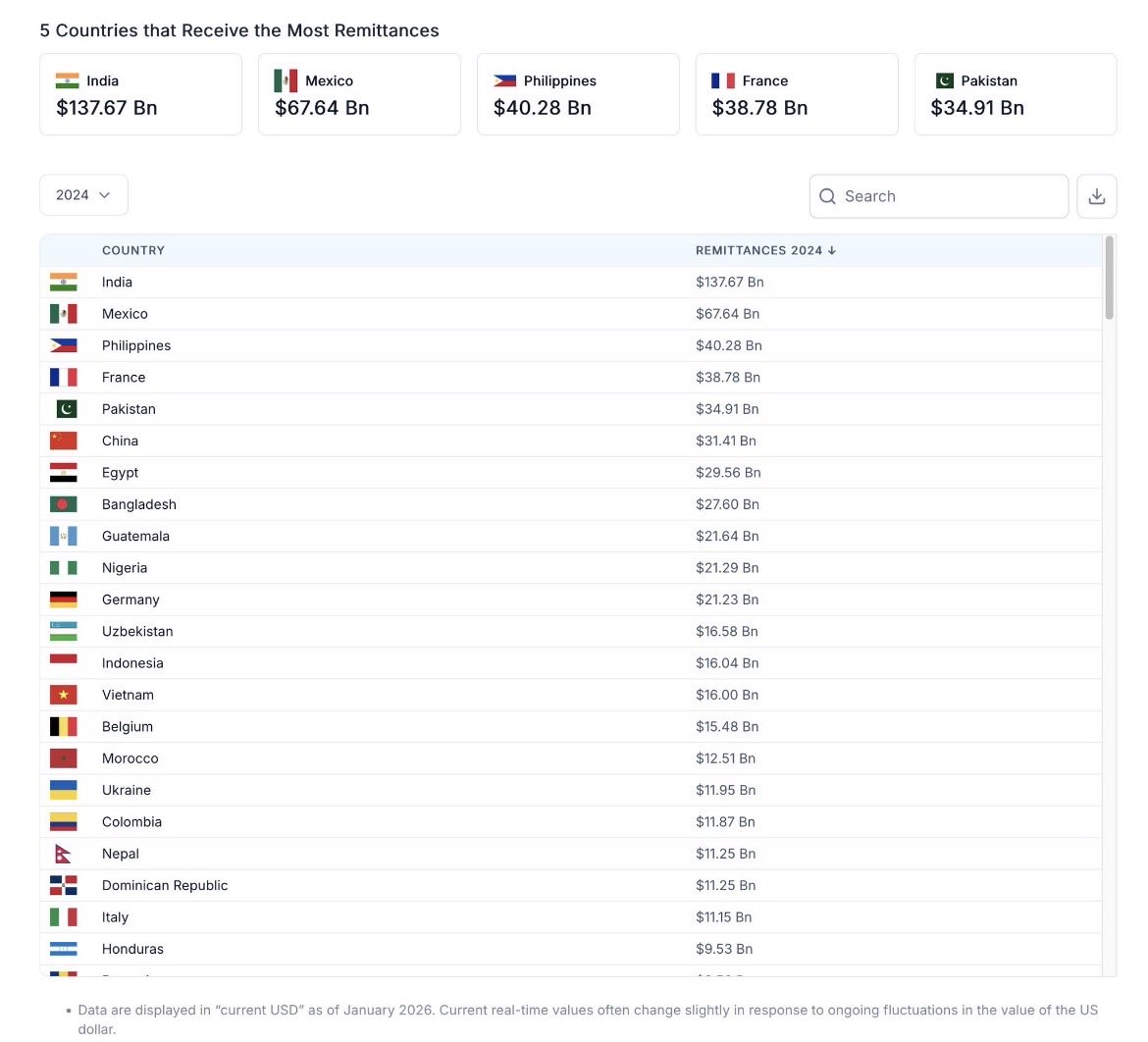
Task: Click the India flag in the summary card
Action: click(68, 80)
